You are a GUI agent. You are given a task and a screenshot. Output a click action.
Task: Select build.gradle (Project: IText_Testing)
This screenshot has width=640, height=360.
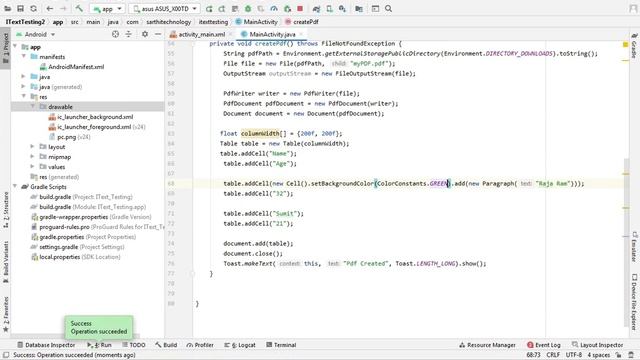[82, 197]
